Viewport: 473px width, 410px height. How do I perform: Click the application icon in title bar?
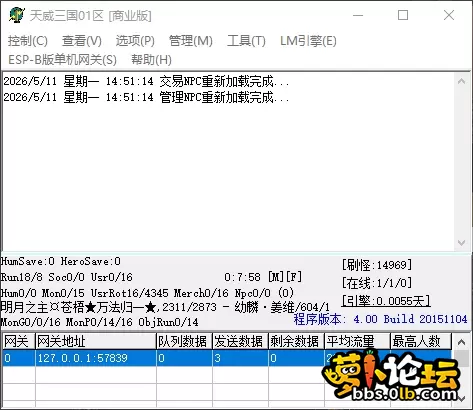[17, 15]
